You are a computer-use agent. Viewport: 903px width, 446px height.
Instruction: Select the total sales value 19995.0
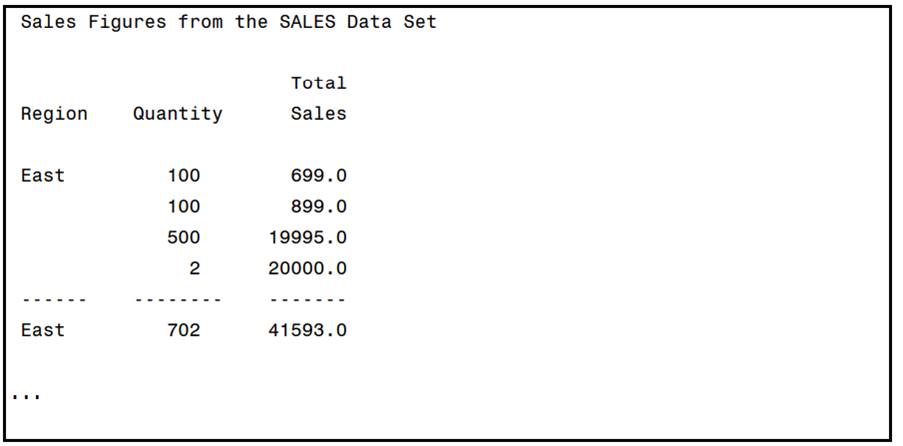[x=307, y=238]
